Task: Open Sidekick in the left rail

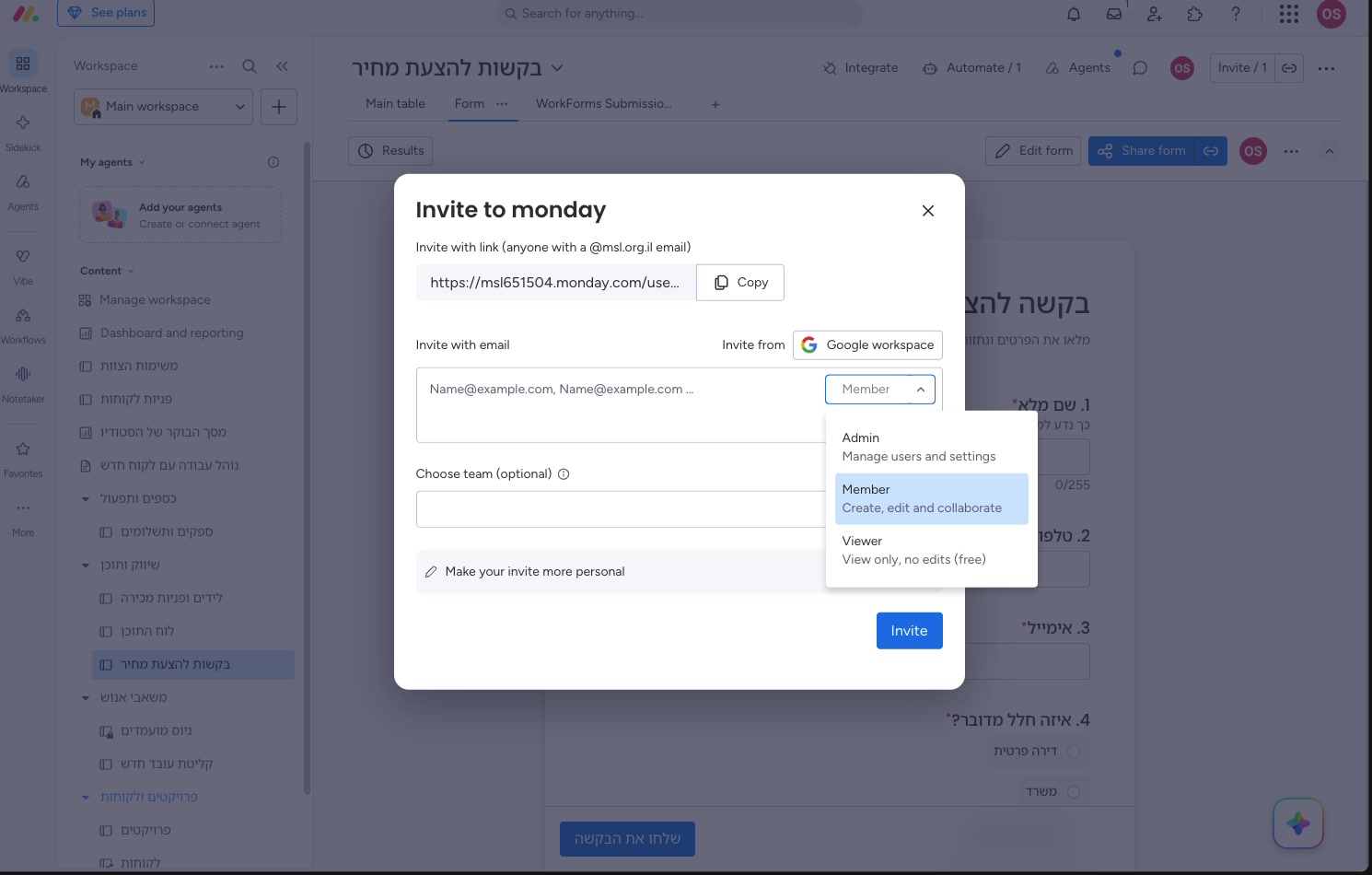Action: (x=23, y=133)
